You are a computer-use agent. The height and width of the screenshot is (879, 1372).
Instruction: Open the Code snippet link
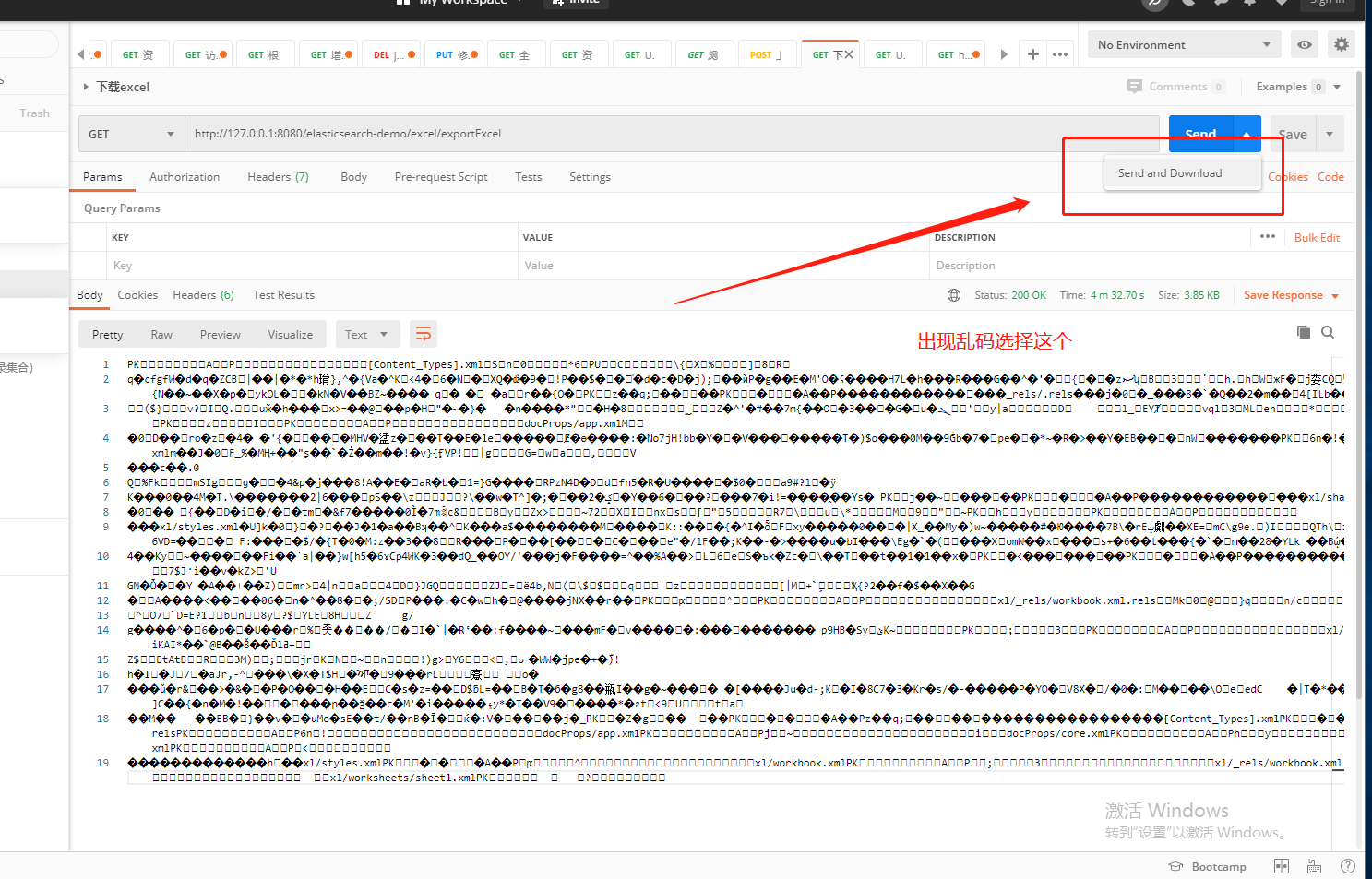pos(1330,177)
